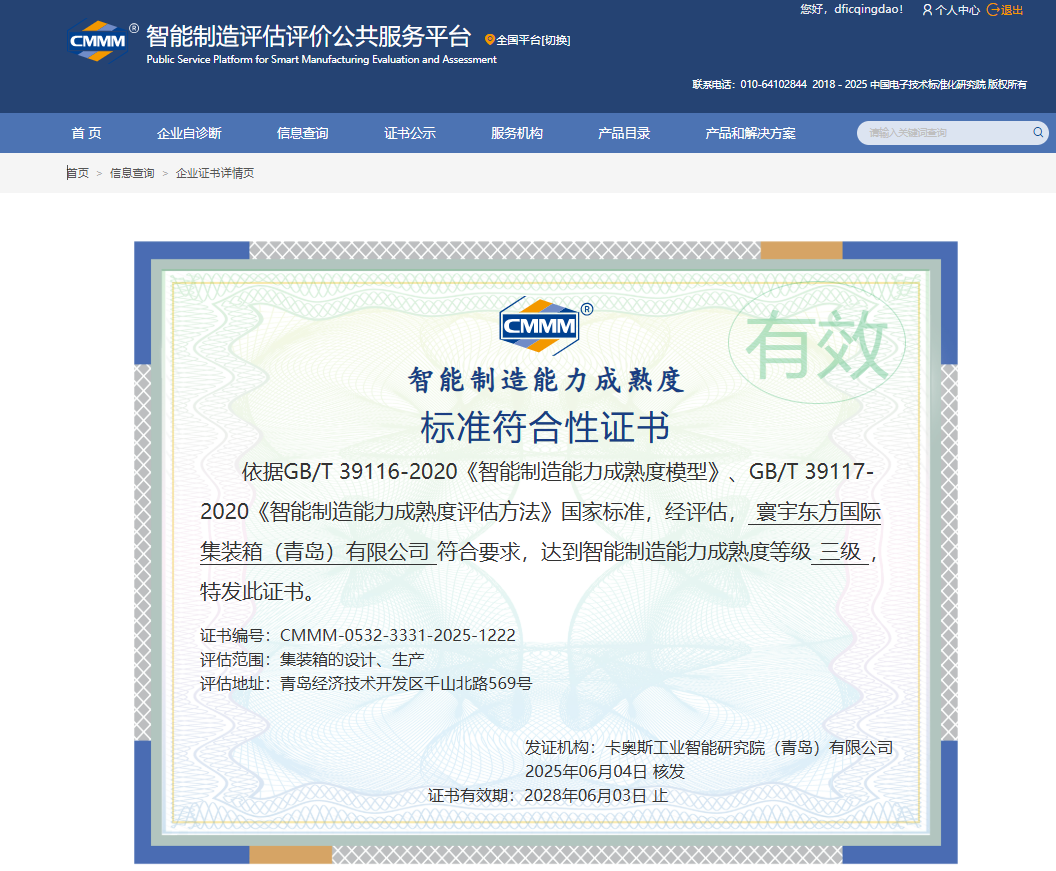
Task: Go to 个人中心 link
Action: (957, 10)
